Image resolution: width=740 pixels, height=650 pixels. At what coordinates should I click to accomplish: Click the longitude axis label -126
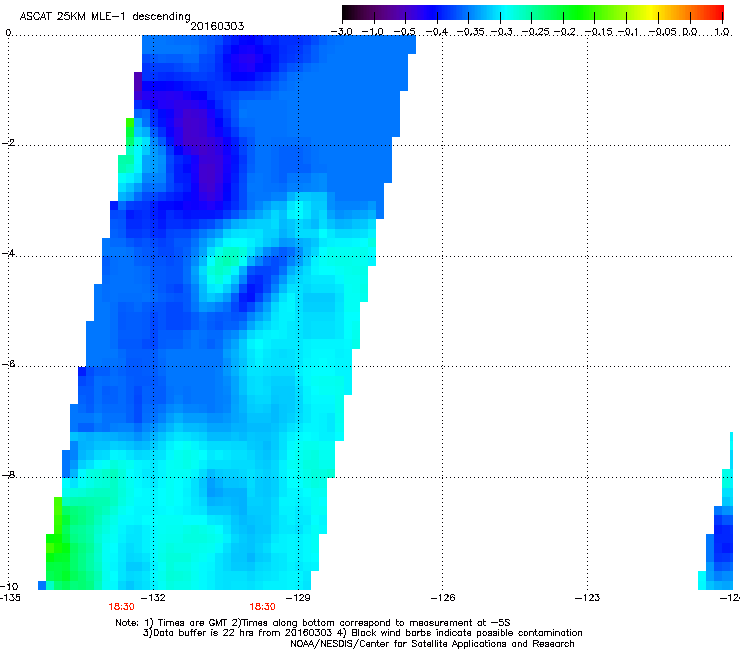coord(443,598)
